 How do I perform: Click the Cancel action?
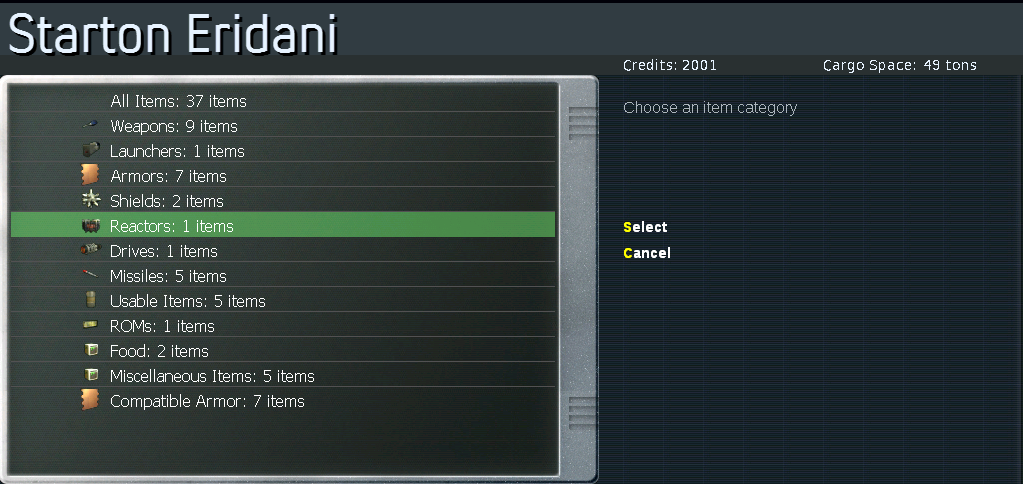click(647, 252)
